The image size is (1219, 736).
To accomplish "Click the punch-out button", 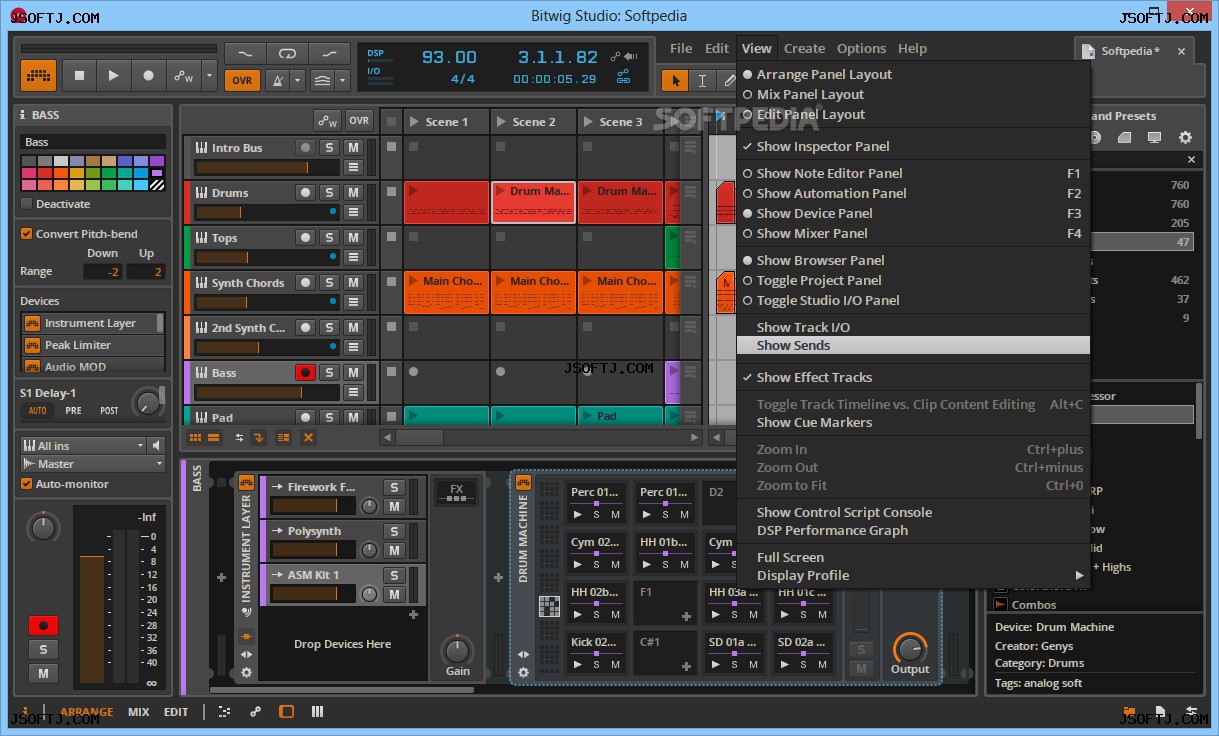I will (x=329, y=53).
